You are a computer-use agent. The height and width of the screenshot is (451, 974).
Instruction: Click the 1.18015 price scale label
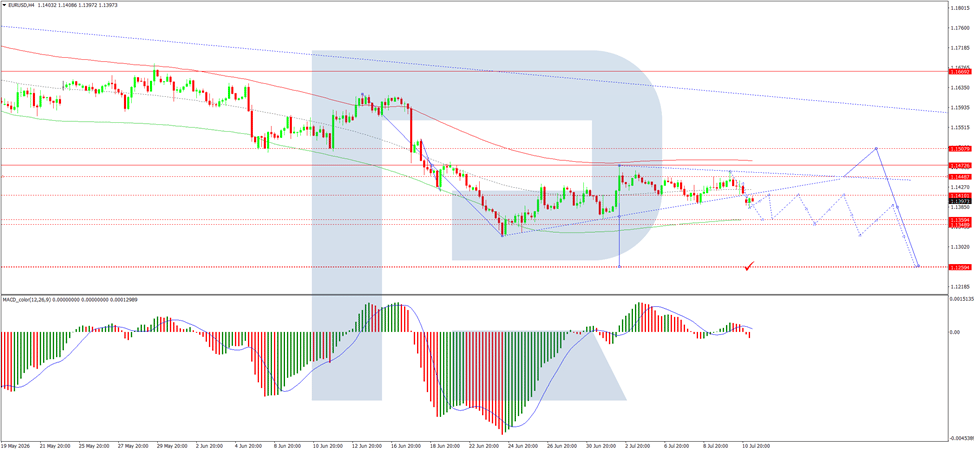click(960, 8)
